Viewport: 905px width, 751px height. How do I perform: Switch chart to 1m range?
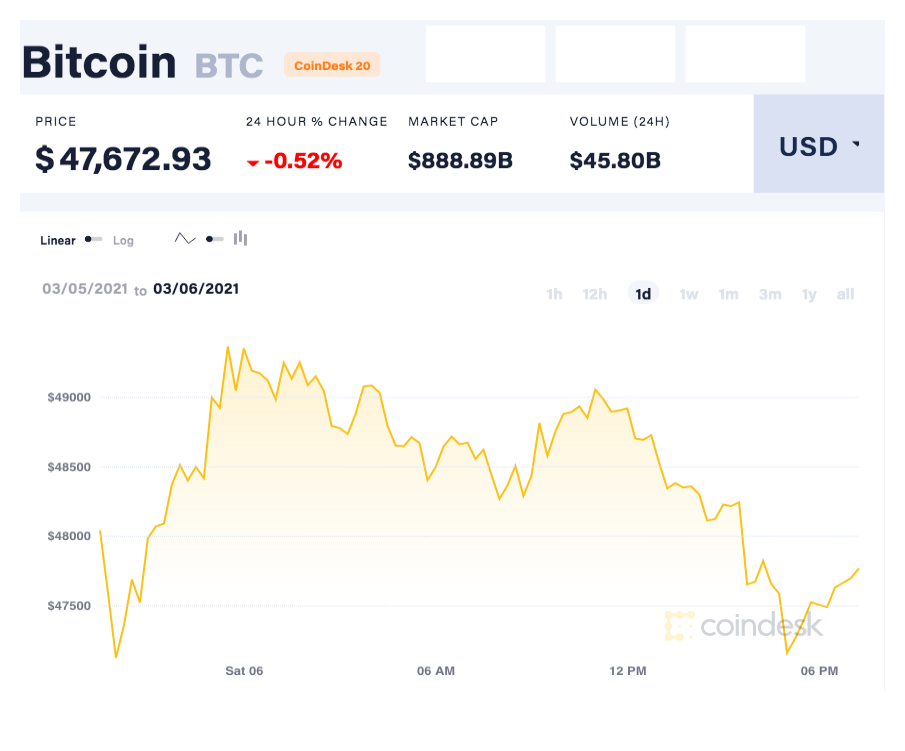click(729, 294)
